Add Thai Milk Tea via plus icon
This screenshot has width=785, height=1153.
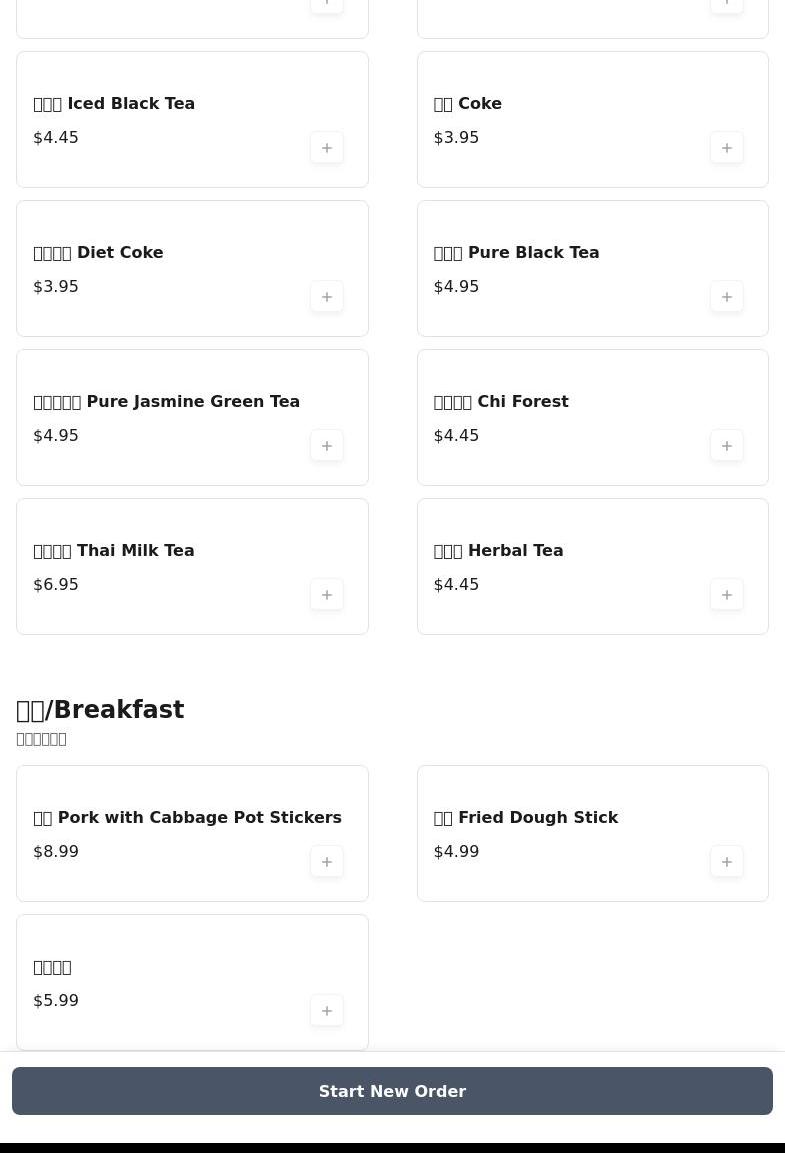(327, 595)
